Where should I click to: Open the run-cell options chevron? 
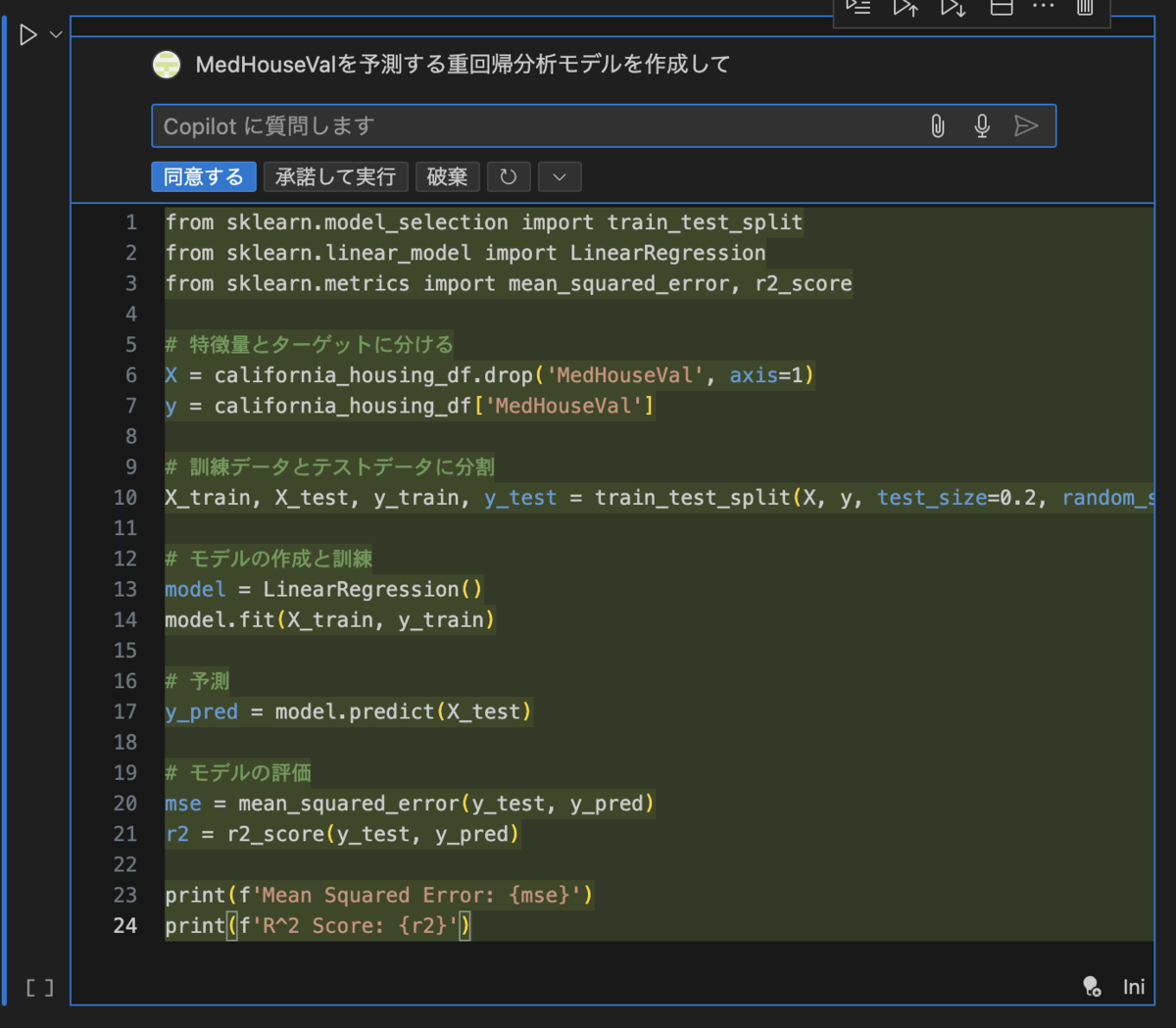(x=56, y=35)
